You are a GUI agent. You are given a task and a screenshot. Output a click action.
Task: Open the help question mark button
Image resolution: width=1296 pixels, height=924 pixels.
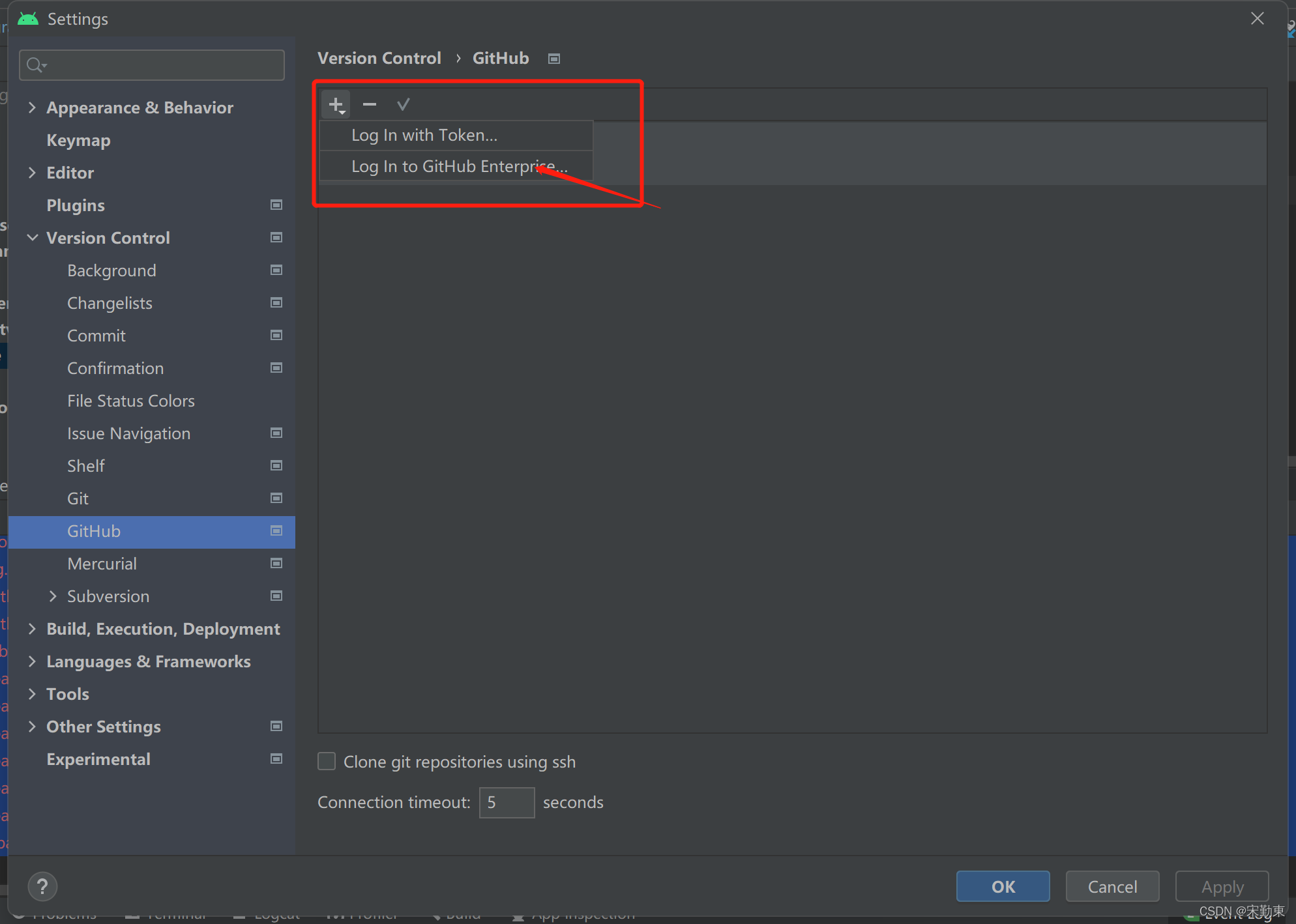[42, 887]
